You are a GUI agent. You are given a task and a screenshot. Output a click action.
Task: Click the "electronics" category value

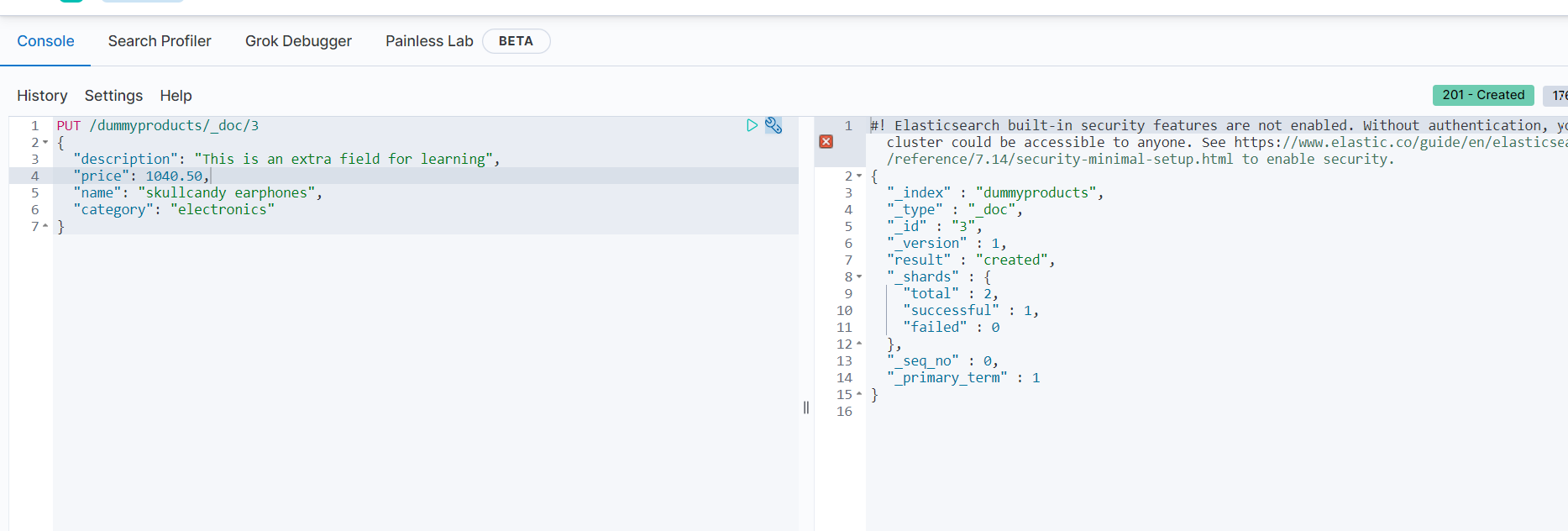click(223, 209)
